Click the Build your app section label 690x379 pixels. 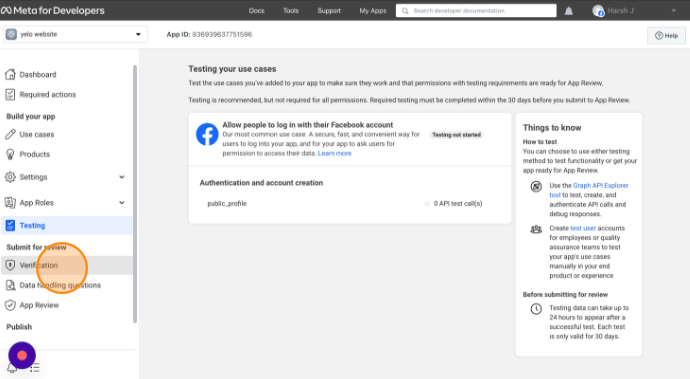[31, 116]
